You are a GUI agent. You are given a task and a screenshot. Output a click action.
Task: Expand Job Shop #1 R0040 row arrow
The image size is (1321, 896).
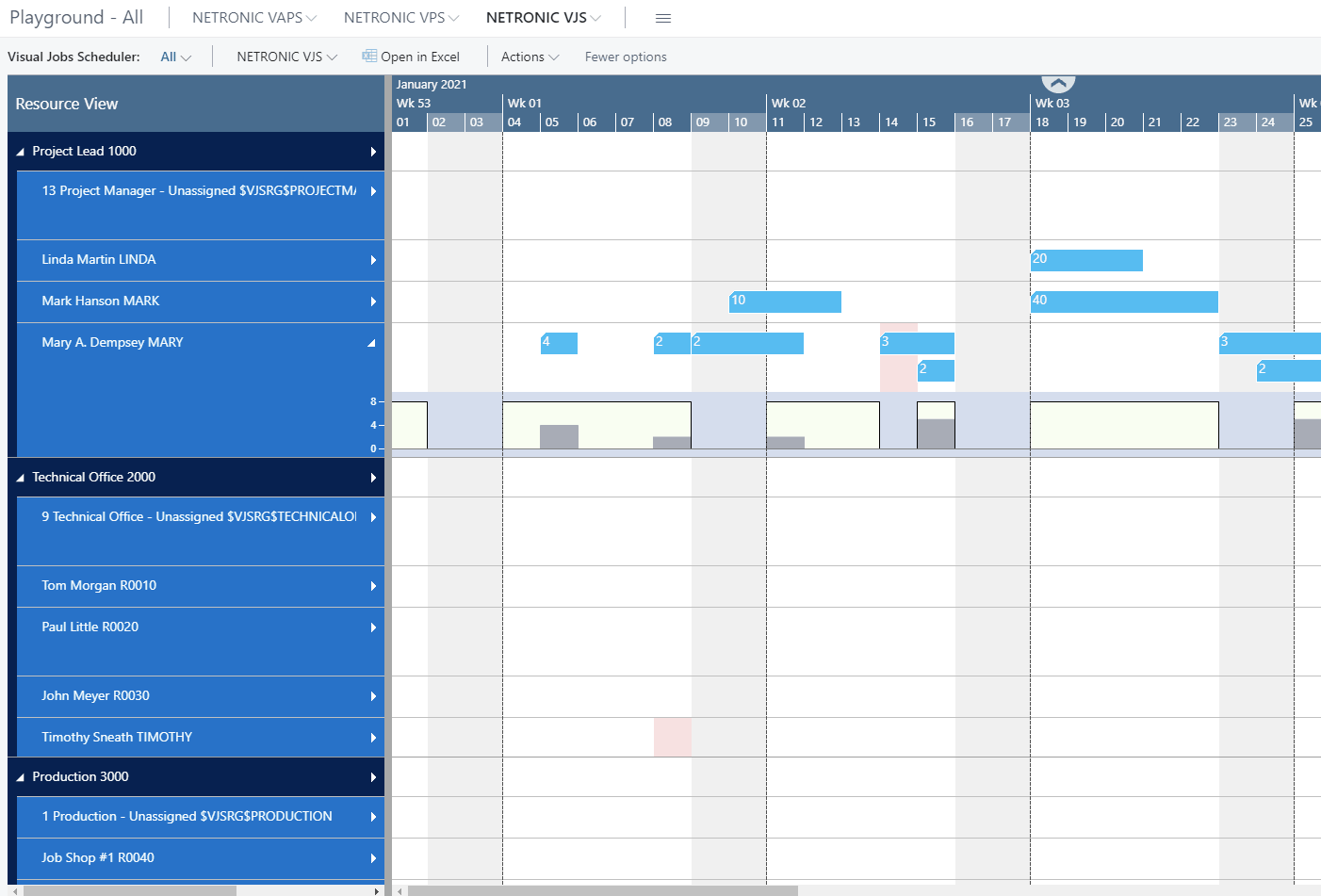point(373,858)
